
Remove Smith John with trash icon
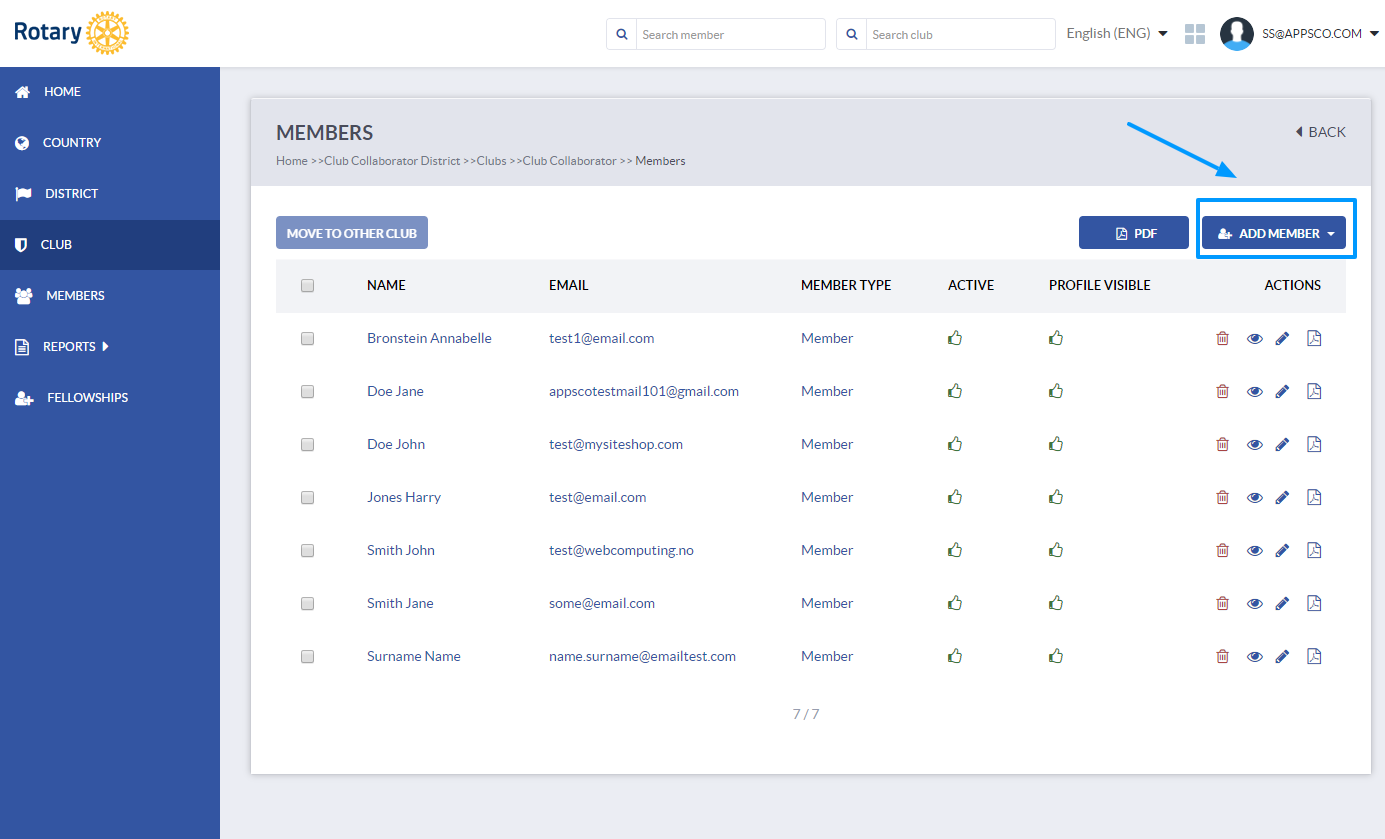(x=1222, y=550)
